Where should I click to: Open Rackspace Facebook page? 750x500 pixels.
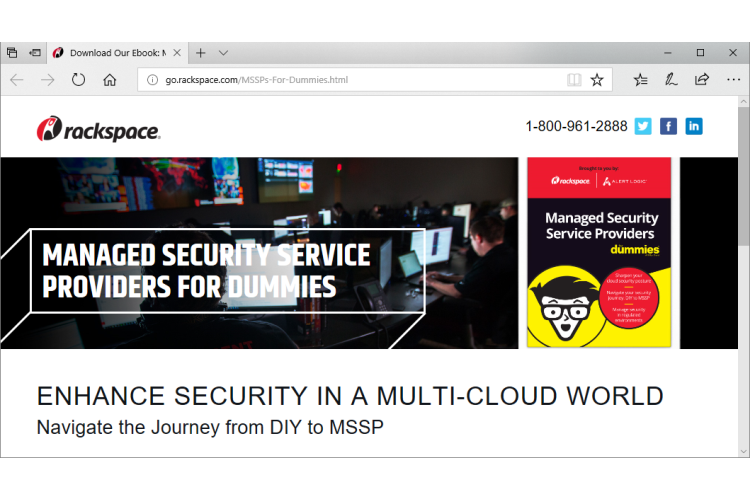pyautogui.click(x=668, y=126)
